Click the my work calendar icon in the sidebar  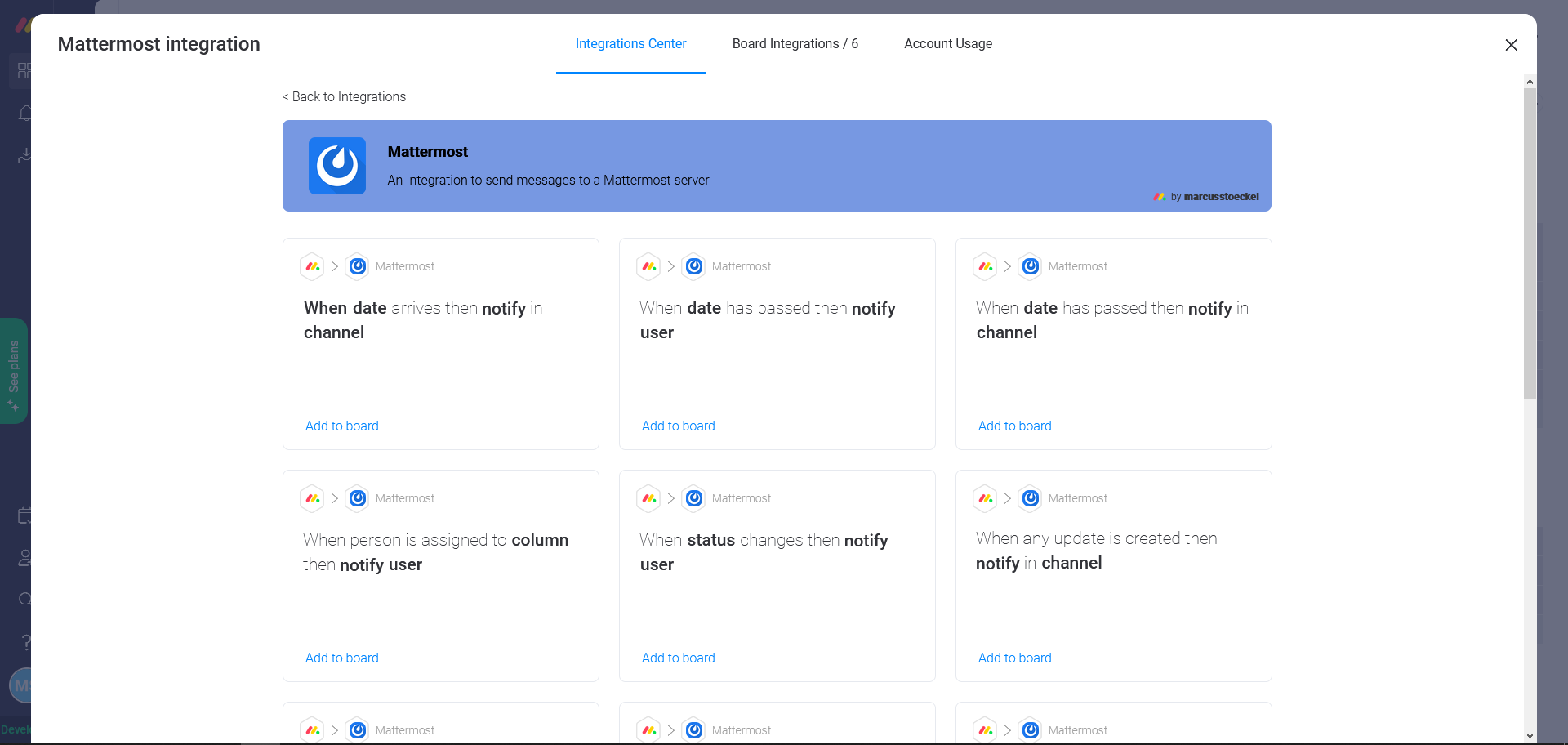[24, 516]
